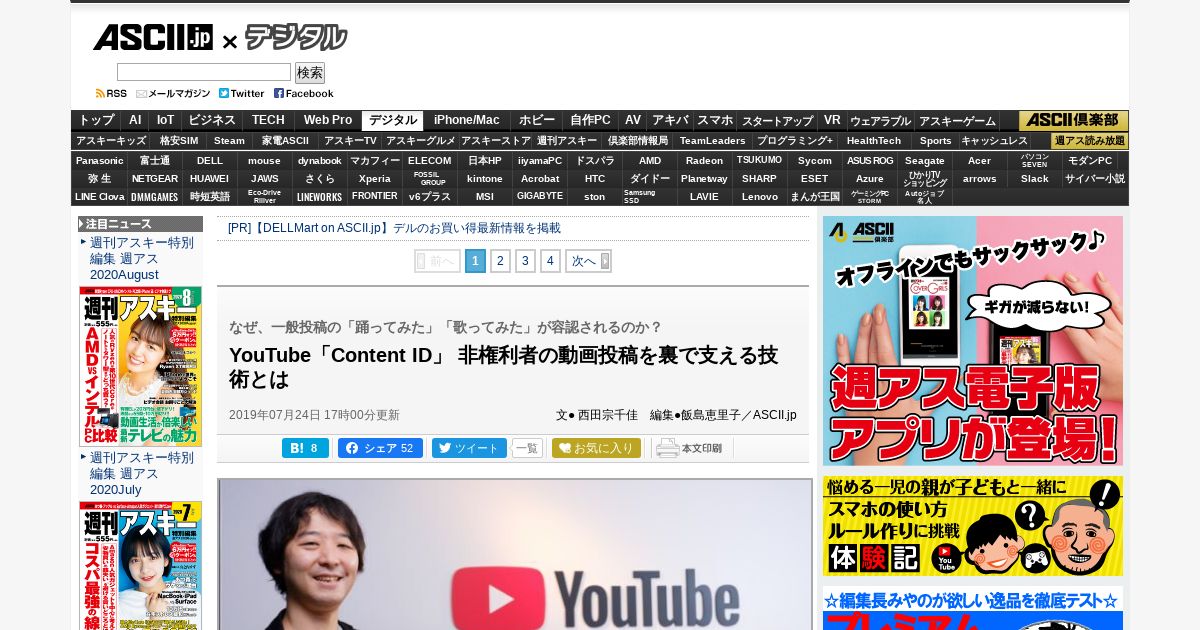Open the DELL brand link
The width and height of the screenshot is (1200, 630).
click(x=210, y=160)
